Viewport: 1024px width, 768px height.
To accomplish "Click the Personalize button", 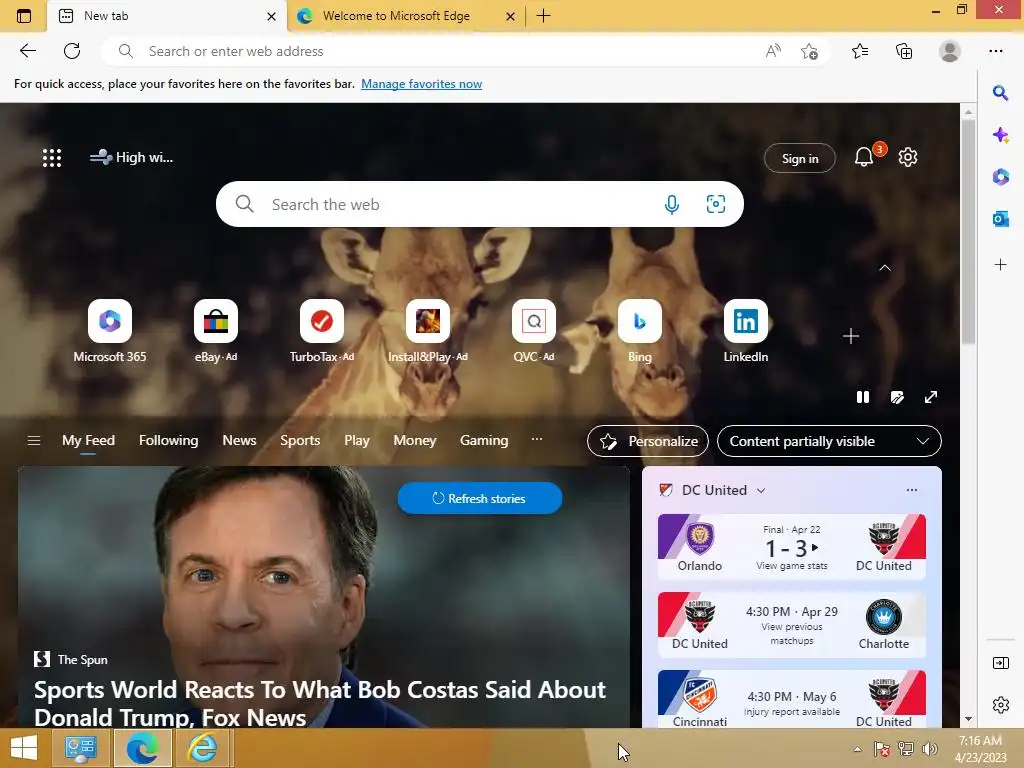I will coord(648,441).
